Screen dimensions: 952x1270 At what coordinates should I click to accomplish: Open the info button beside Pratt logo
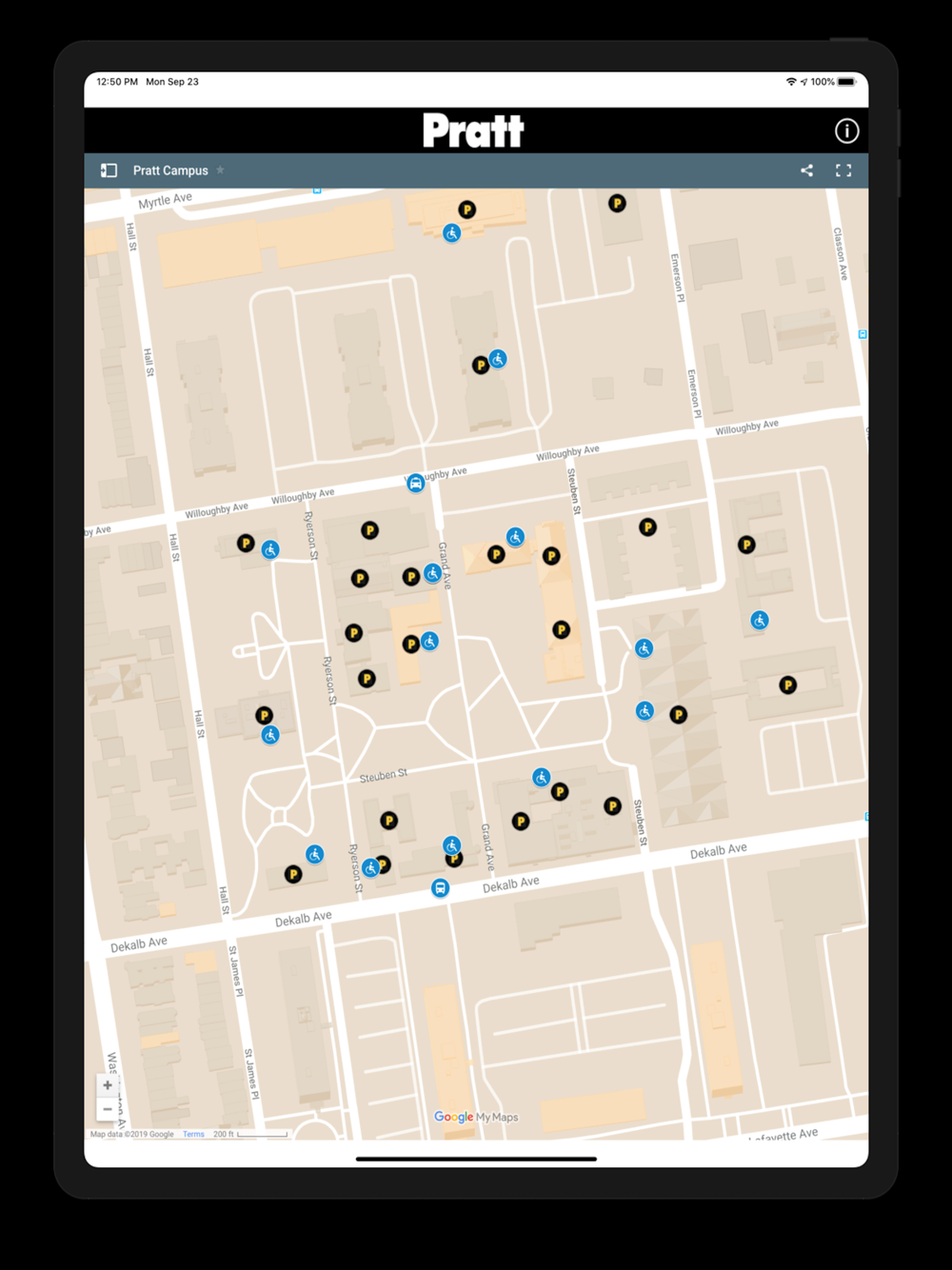point(846,130)
